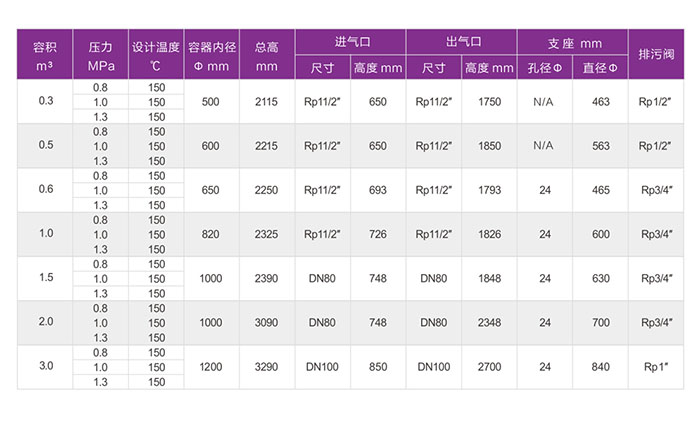
Task: Click DN100 under the 出气口 size column
Action: (x=433, y=367)
